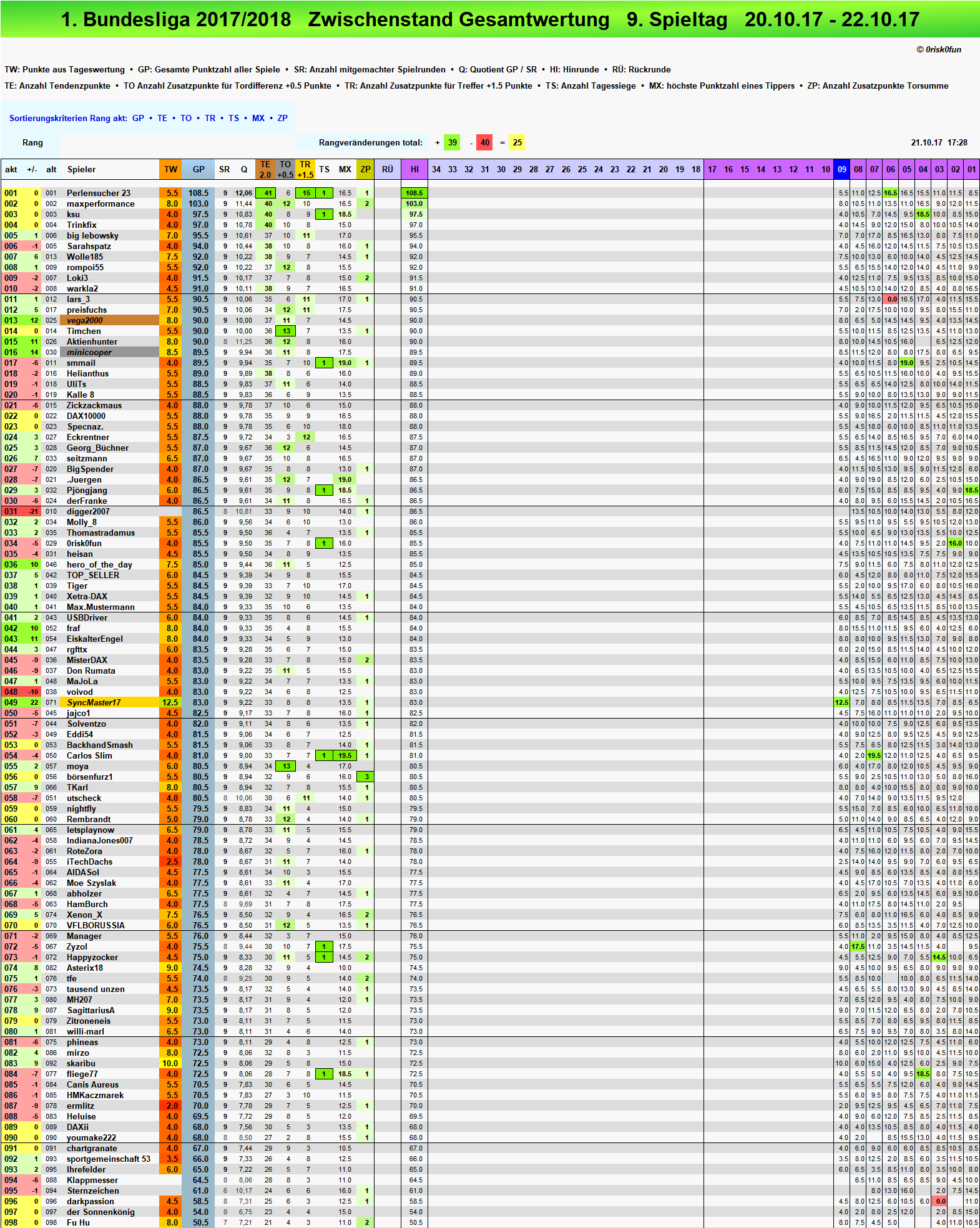
Task: Click the Spieler column header
Action: [x=82, y=169]
